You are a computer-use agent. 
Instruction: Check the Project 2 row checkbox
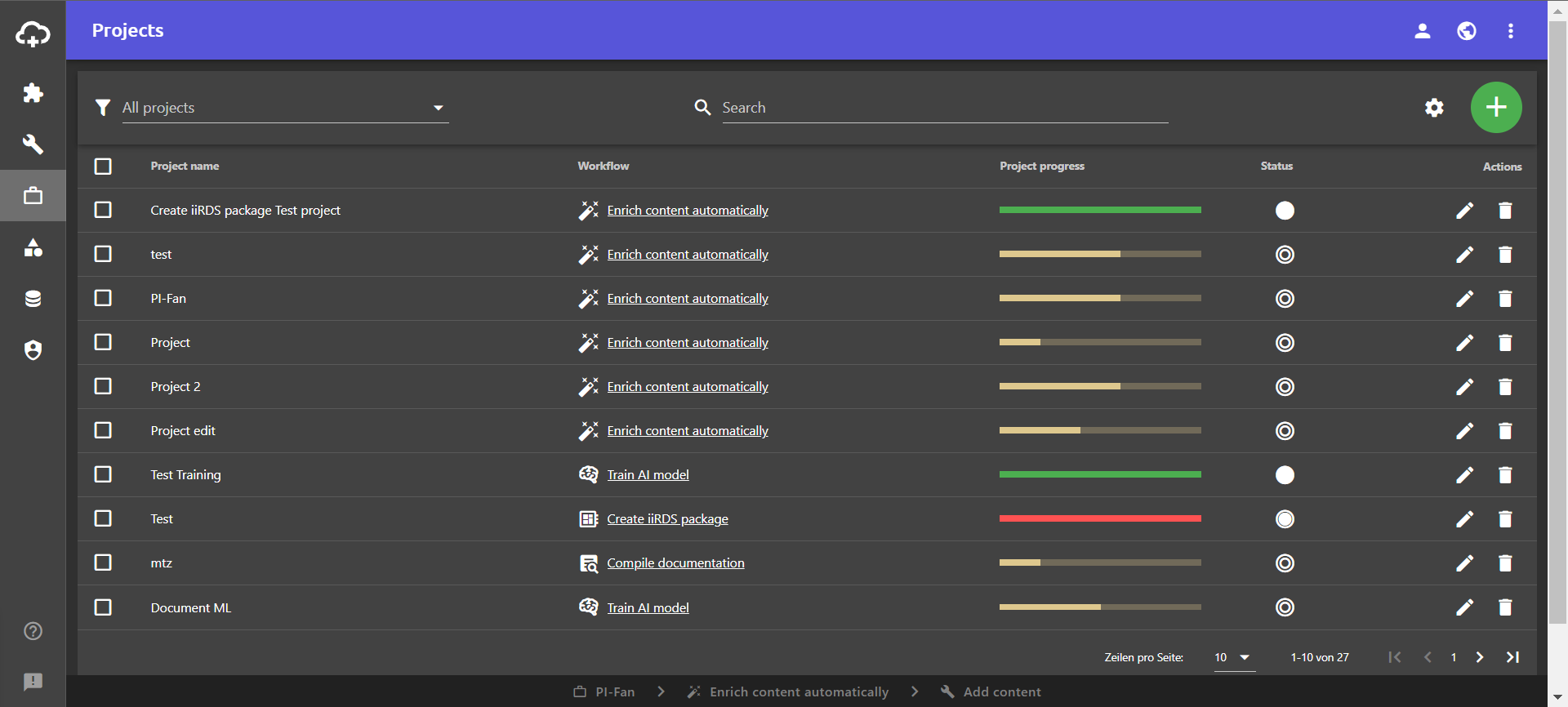point(103,386)
